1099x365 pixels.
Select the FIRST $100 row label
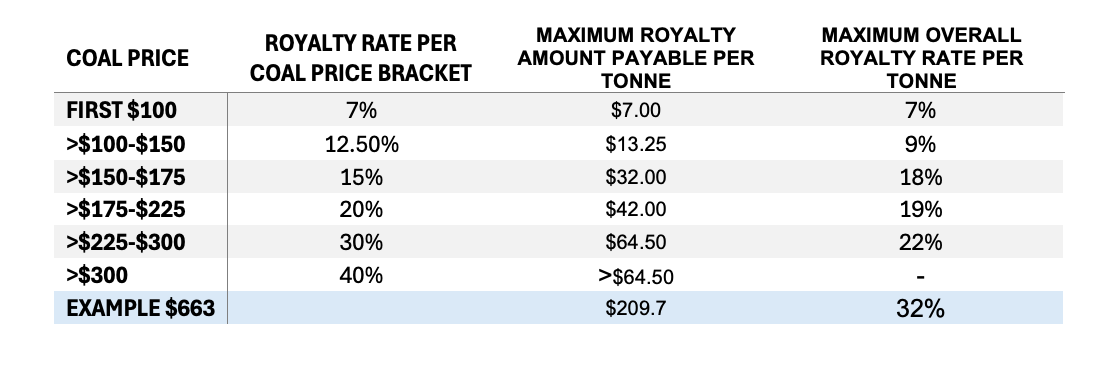point(122,111)
